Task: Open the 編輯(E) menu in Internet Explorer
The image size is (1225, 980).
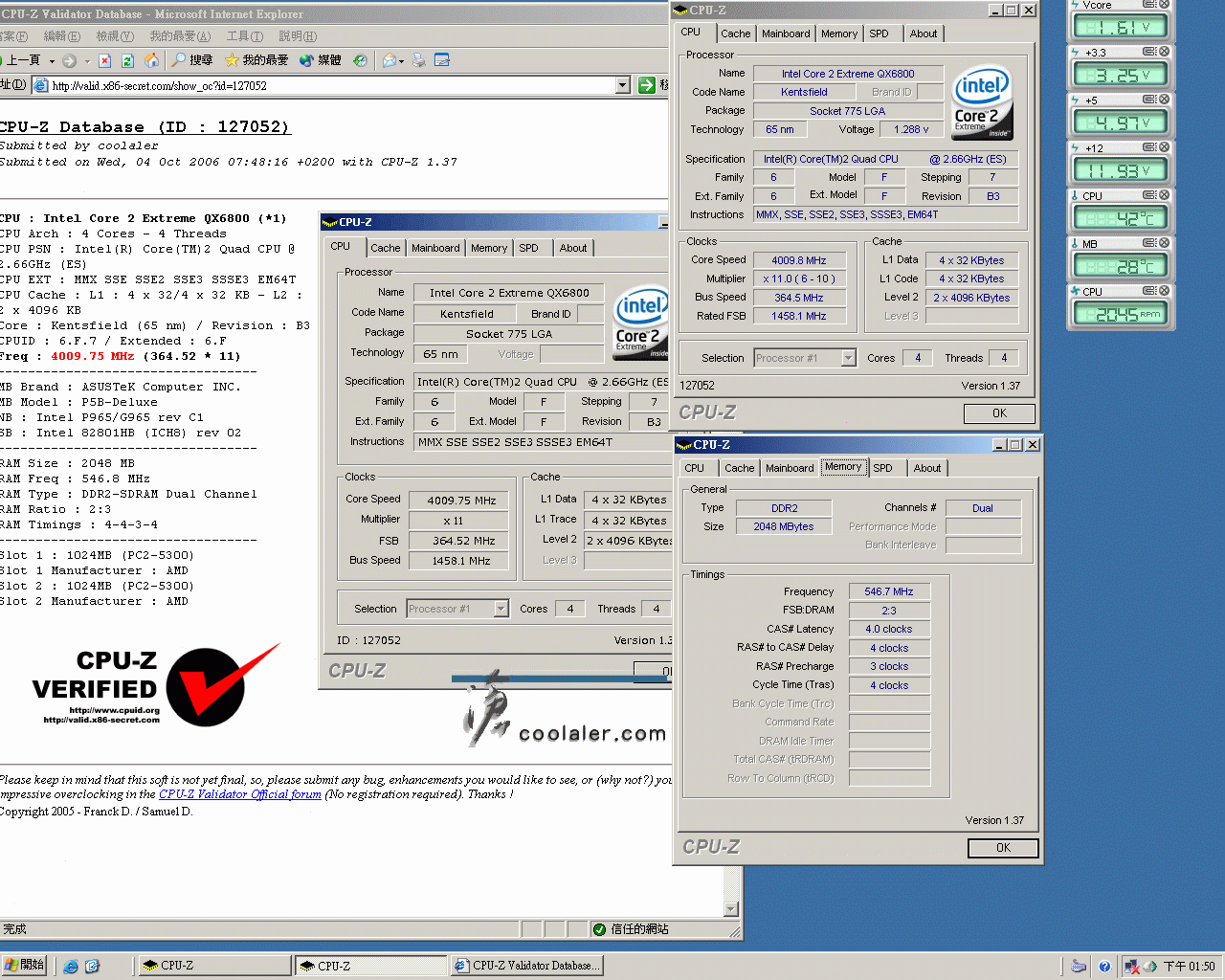Action: tap(61, 35)
